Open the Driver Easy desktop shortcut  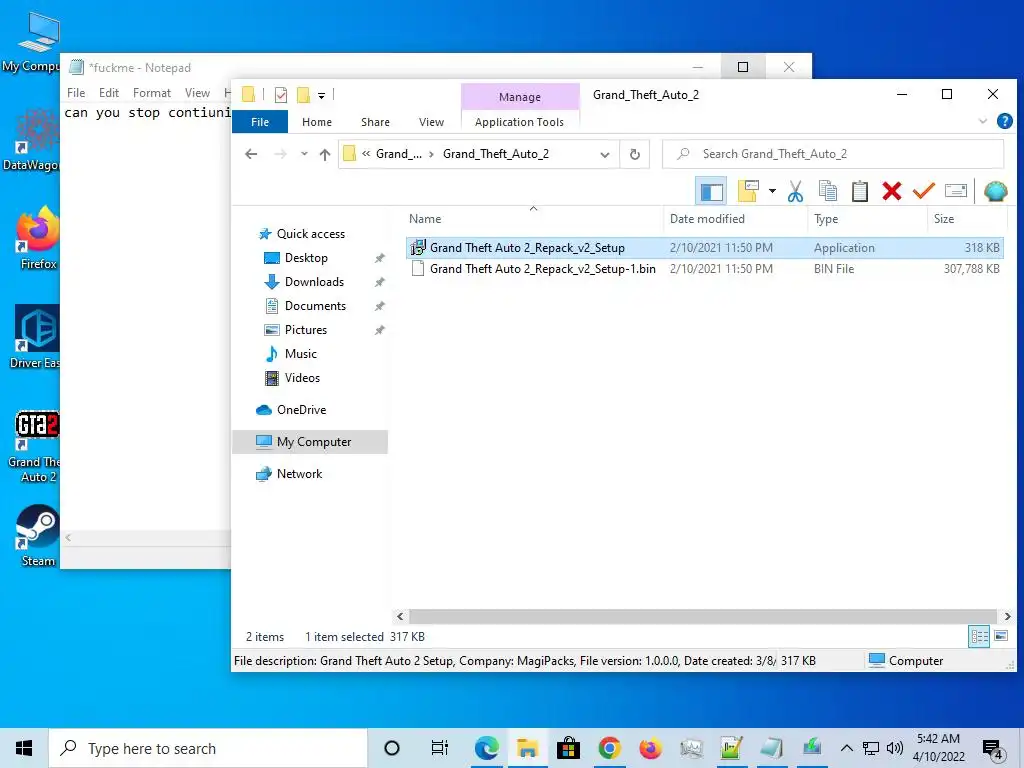37,337
